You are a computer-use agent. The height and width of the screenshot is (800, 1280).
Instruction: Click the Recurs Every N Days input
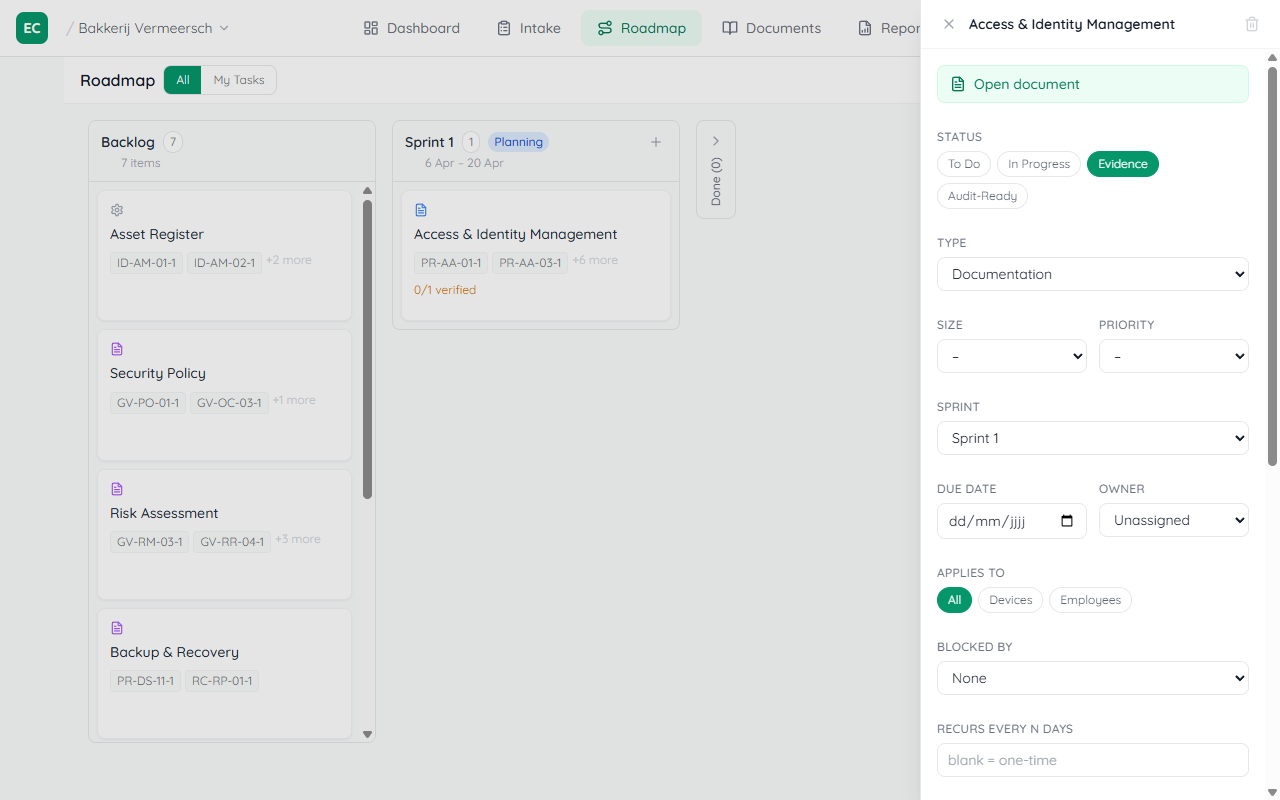[1092, 760]
